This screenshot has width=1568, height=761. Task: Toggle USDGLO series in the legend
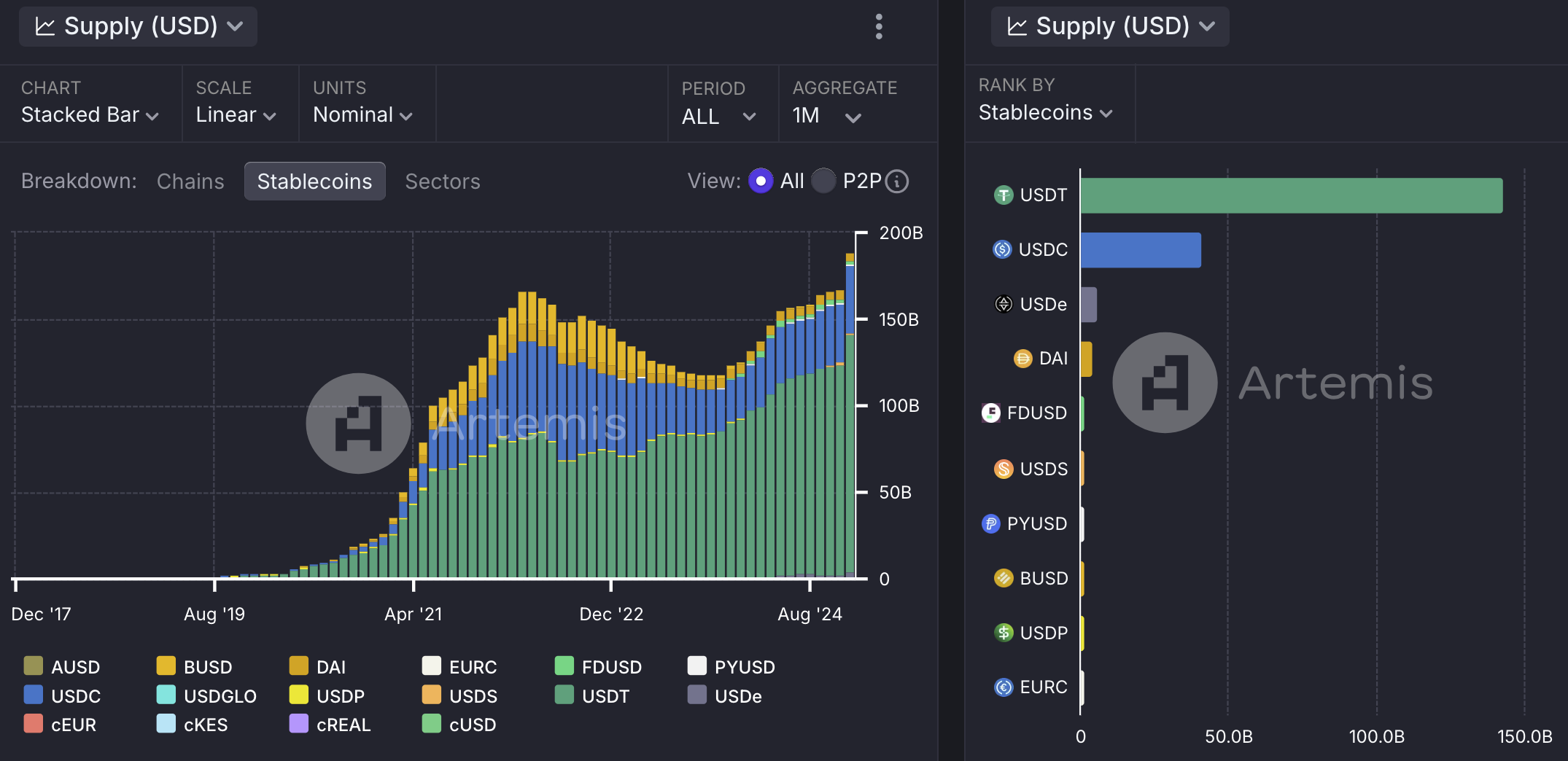click(206, 695)
